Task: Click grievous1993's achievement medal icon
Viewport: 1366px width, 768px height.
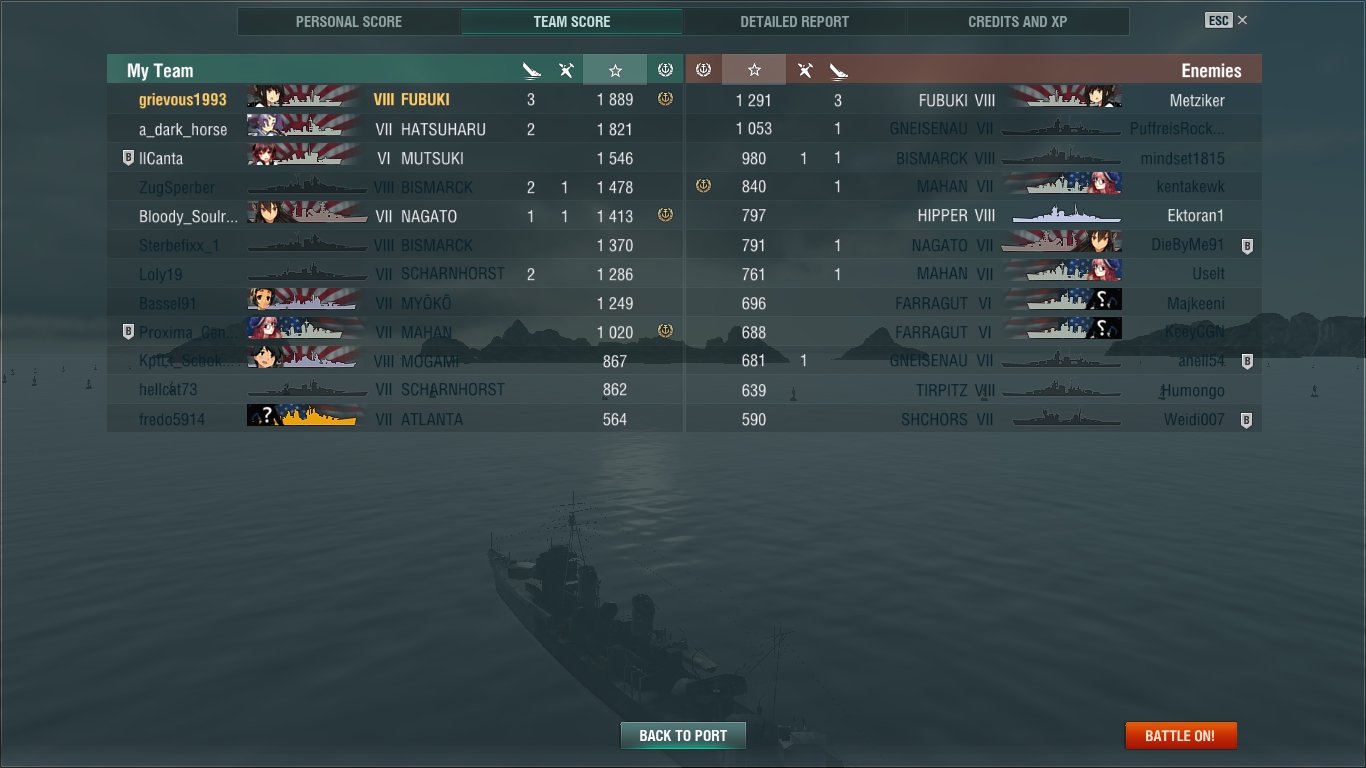Action: click(x=665, y=99)
